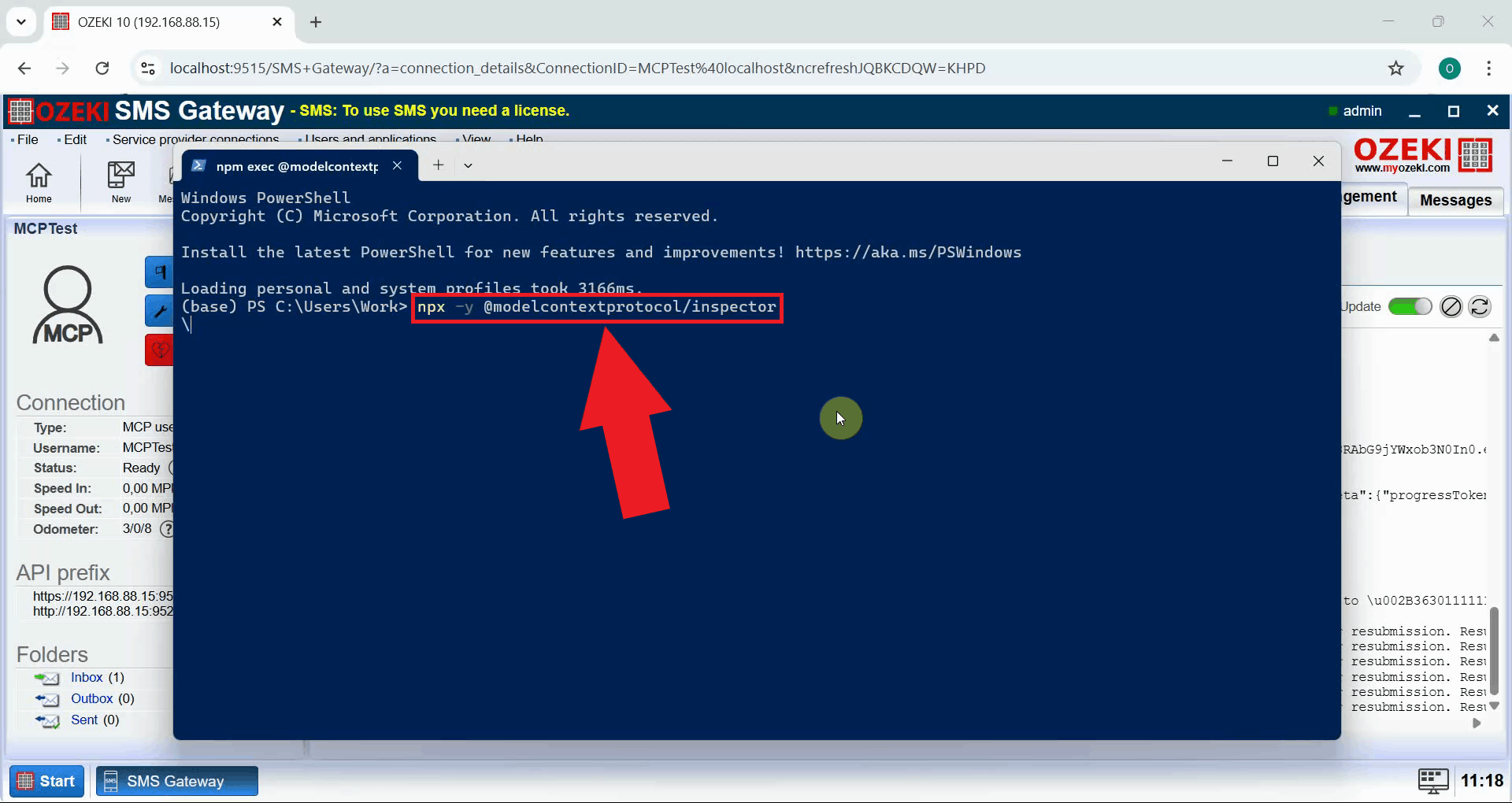Click the SMS Gateway taskbar button
This screenshot has width=1512, height=803.
(x=176, y=780)
